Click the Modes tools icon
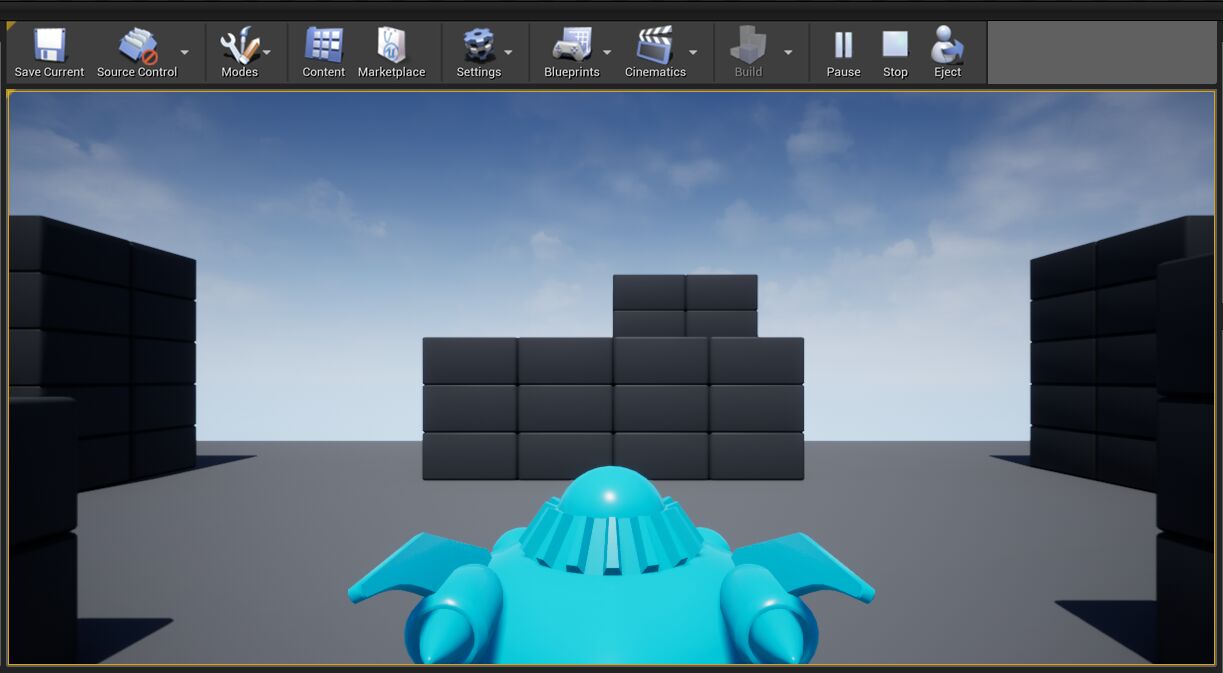The height and width of the screenshot is (673, 1223). tap(239, 46)
